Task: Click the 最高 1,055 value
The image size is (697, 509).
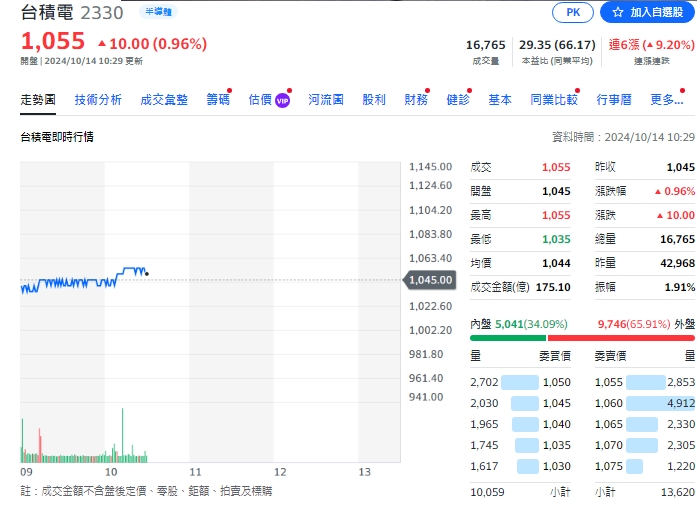Action: pyautogui.click(x=556, y=215)
